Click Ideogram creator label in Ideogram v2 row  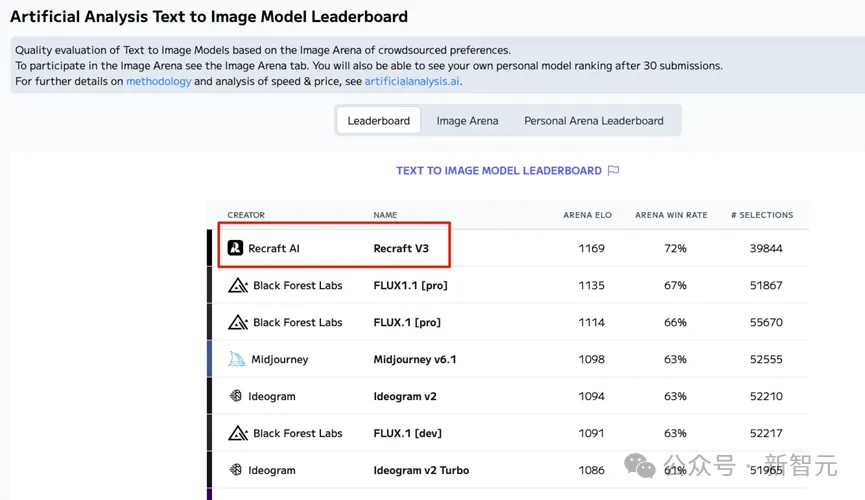tap(271, 396)
